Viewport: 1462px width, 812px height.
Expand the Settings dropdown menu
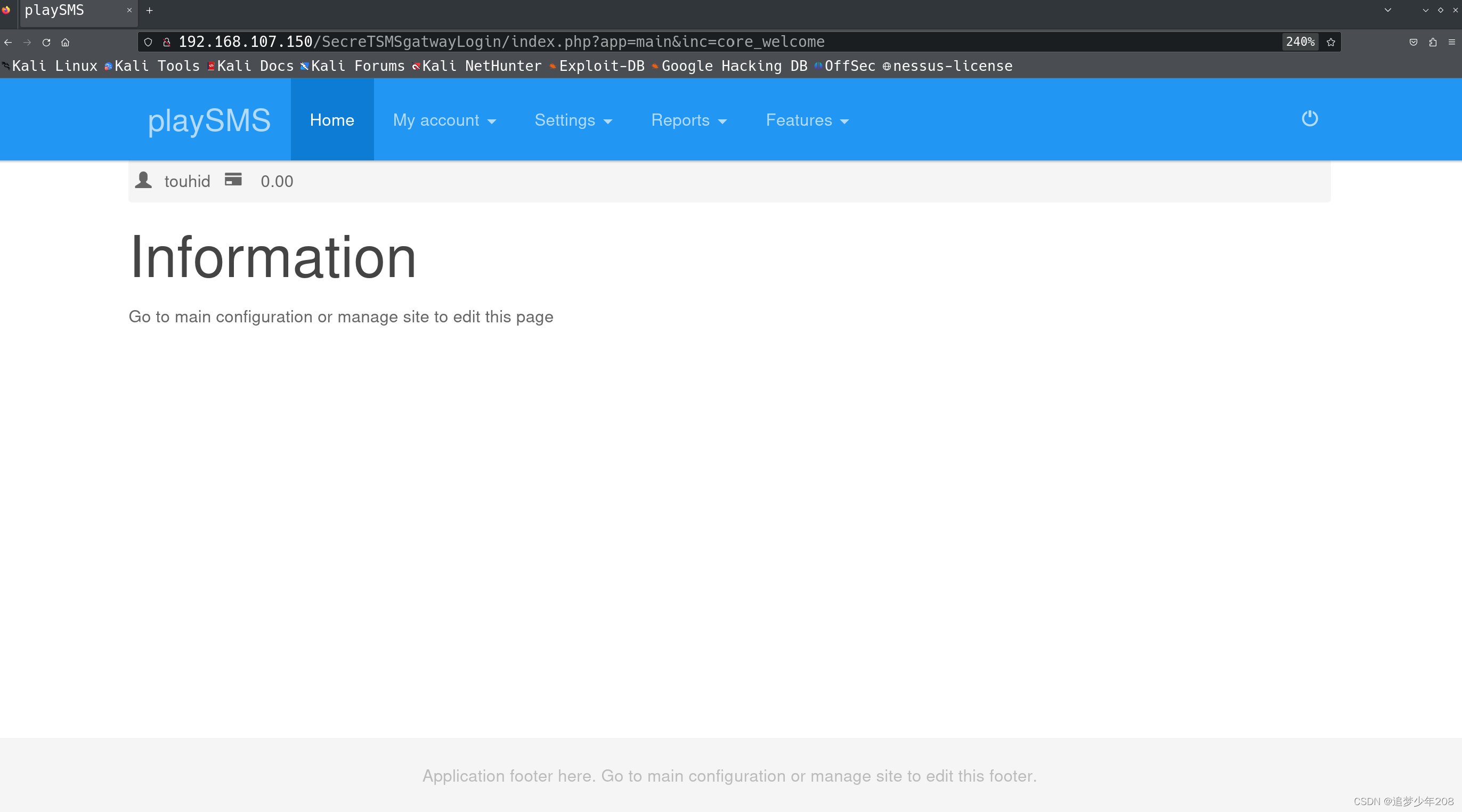573,120
